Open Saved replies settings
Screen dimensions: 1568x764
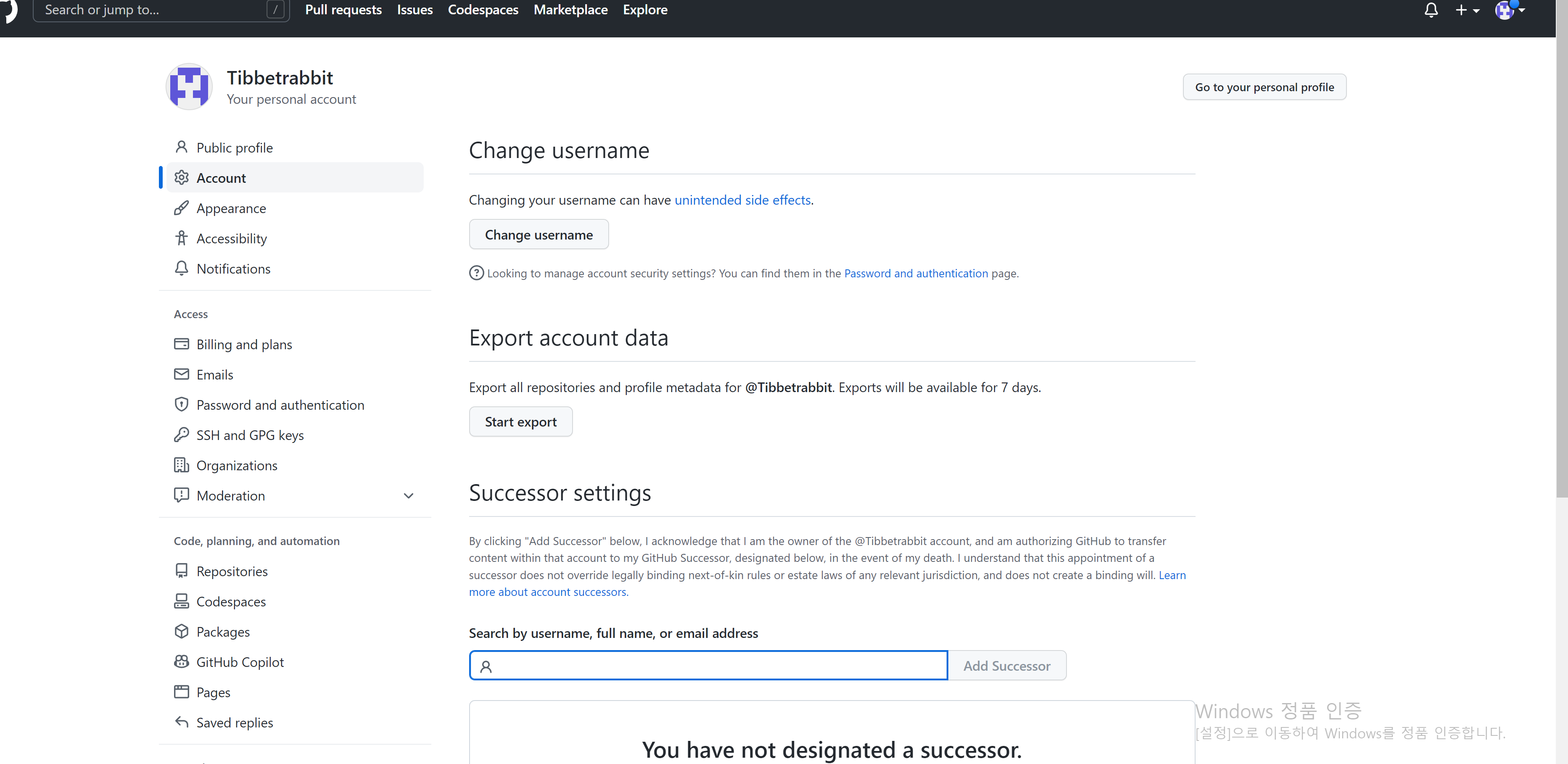(x=295, y=722)
